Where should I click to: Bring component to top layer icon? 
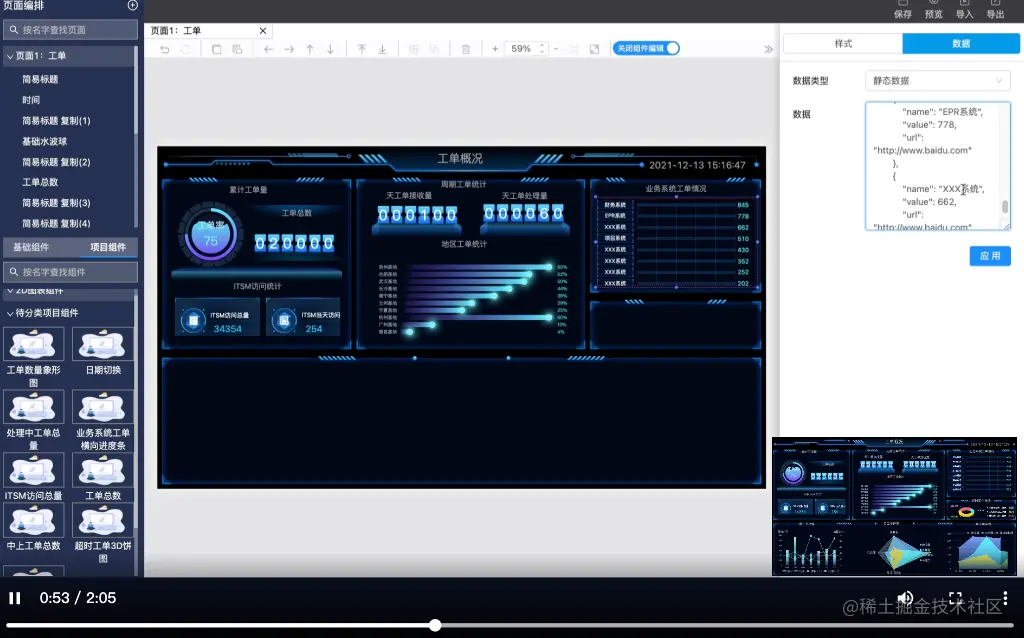[361, 49]
